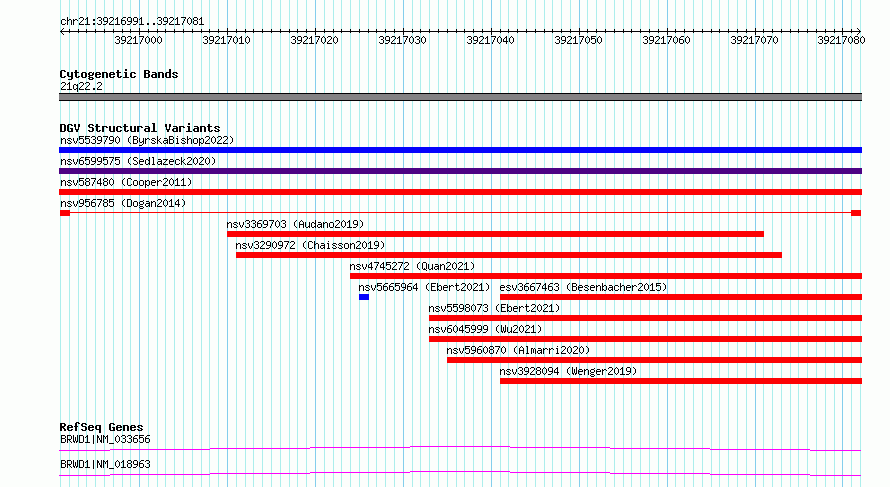Click ruler position 39217040
Image resolution: width=890 pixels, height=487 pixels.
pyautogui.click(x=490, y=40)
